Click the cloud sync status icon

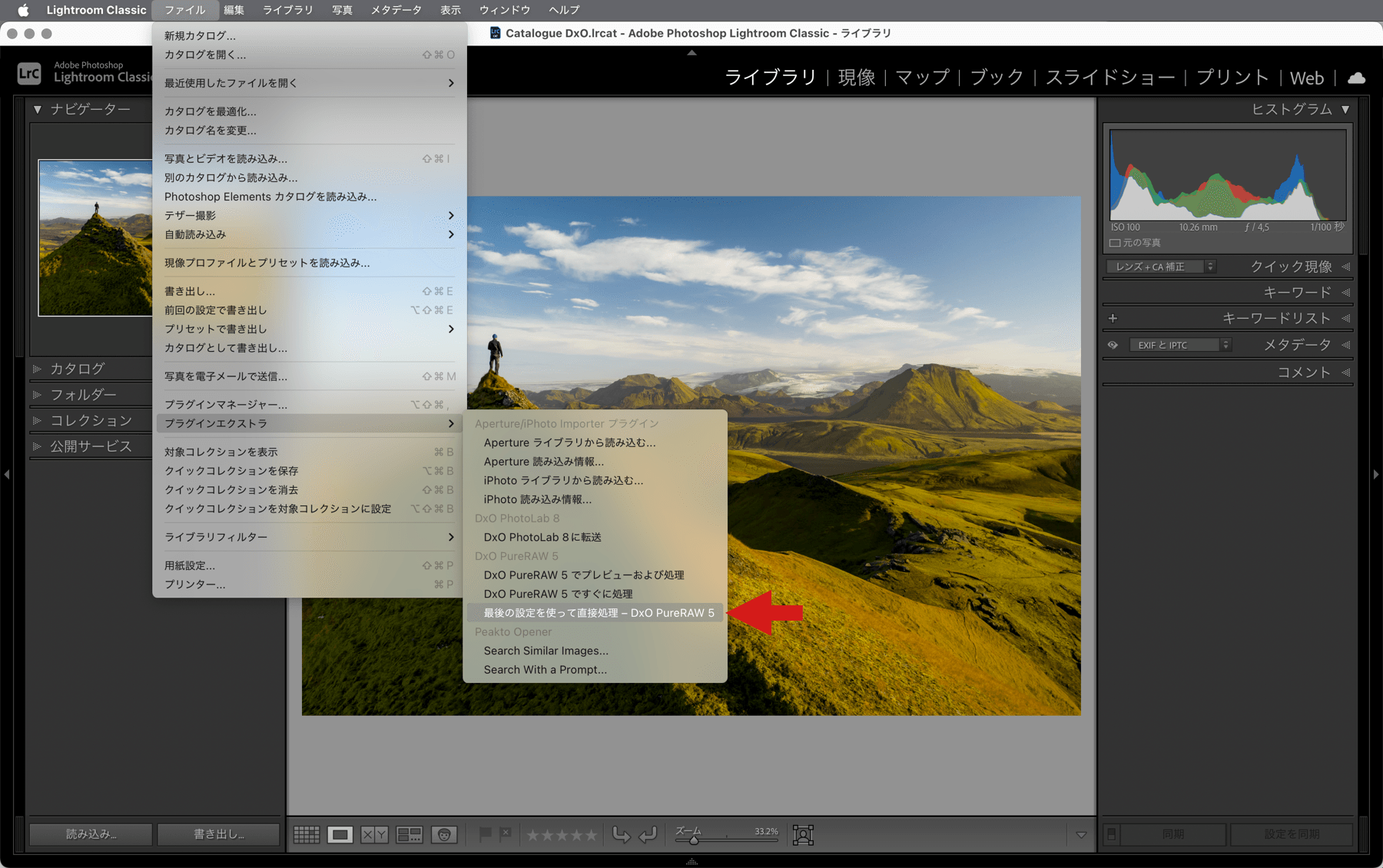pyautogui.click(x=1357, y=78)
